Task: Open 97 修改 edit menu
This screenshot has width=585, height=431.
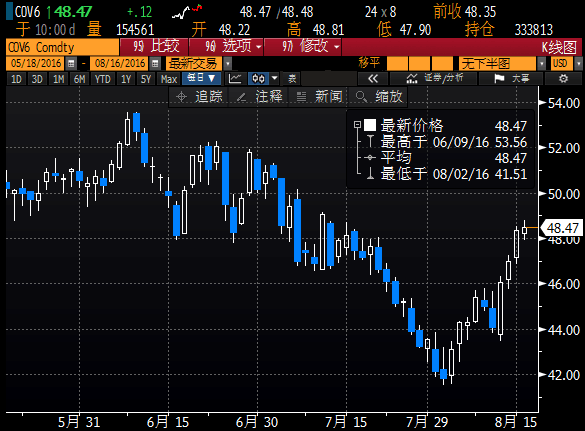Action: point(303,47)
